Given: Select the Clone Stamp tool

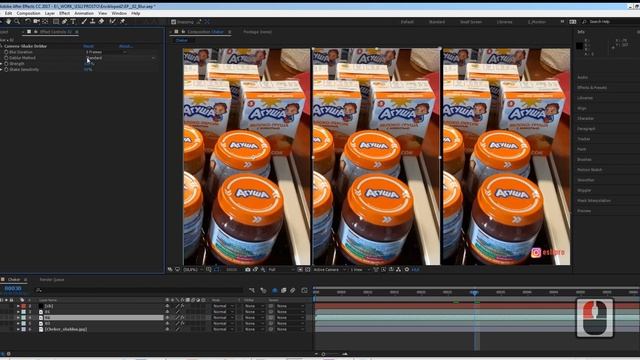Looking at the screenshot, I should click(x=93, y=21).
